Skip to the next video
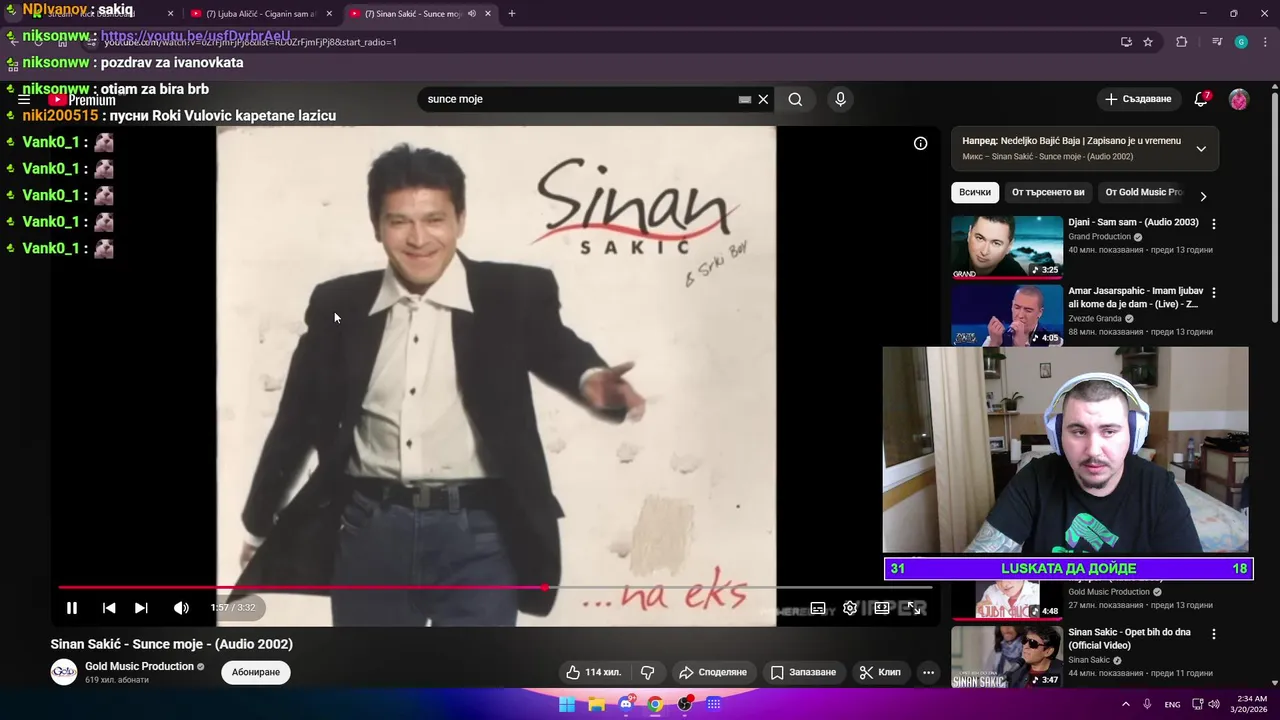 [141, 608]
